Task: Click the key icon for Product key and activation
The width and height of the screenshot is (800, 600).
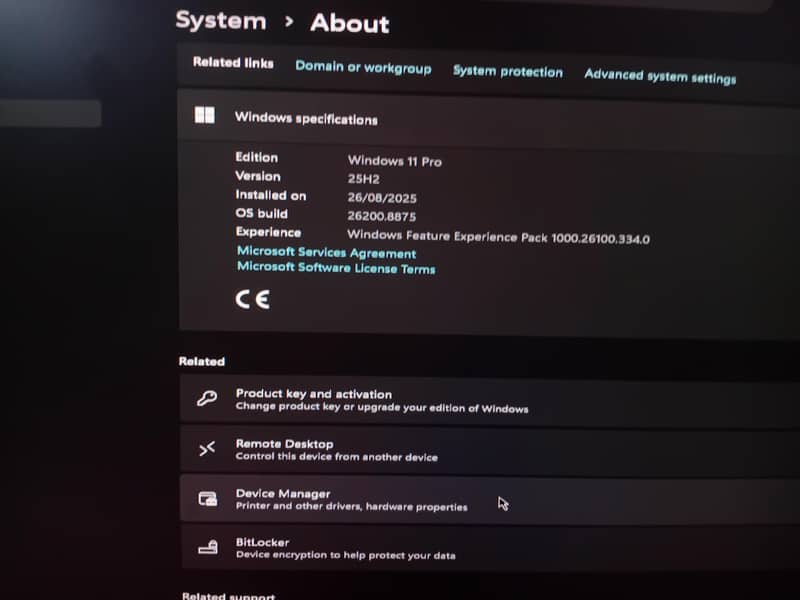Action: (x=207, y=398)
